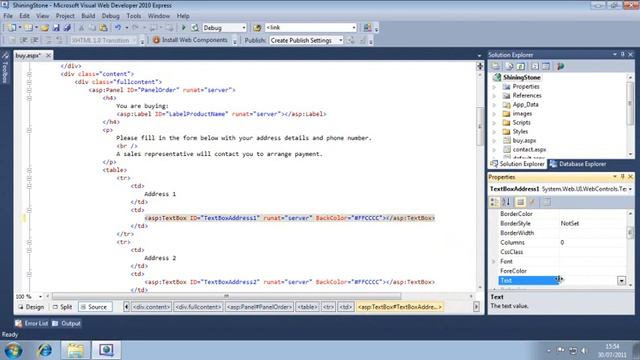This screenshot has height=360, width=640.
Task: Click the View Code icon in Solution Explorer
Action: [535, 66]
